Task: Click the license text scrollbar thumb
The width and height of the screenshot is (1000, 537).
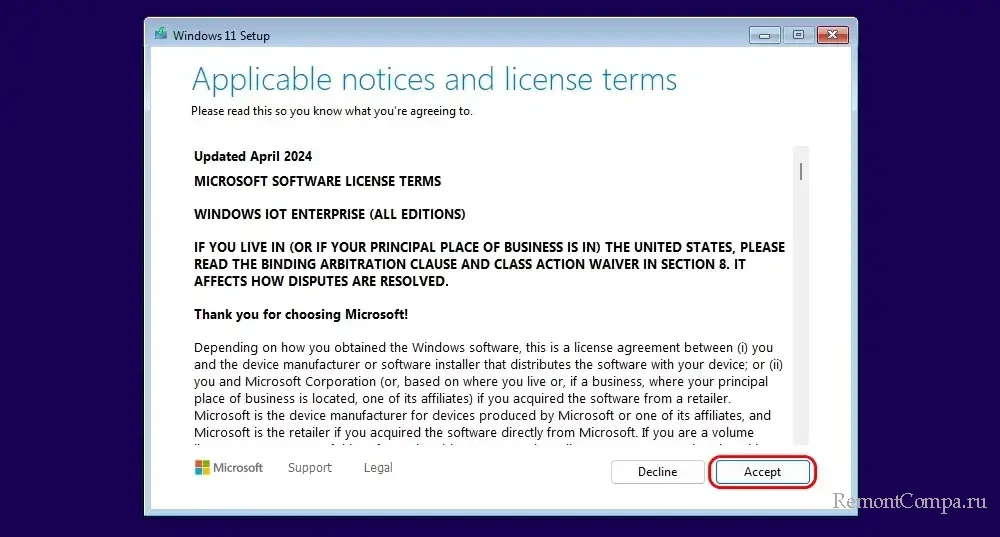Action: coord(801,171)
